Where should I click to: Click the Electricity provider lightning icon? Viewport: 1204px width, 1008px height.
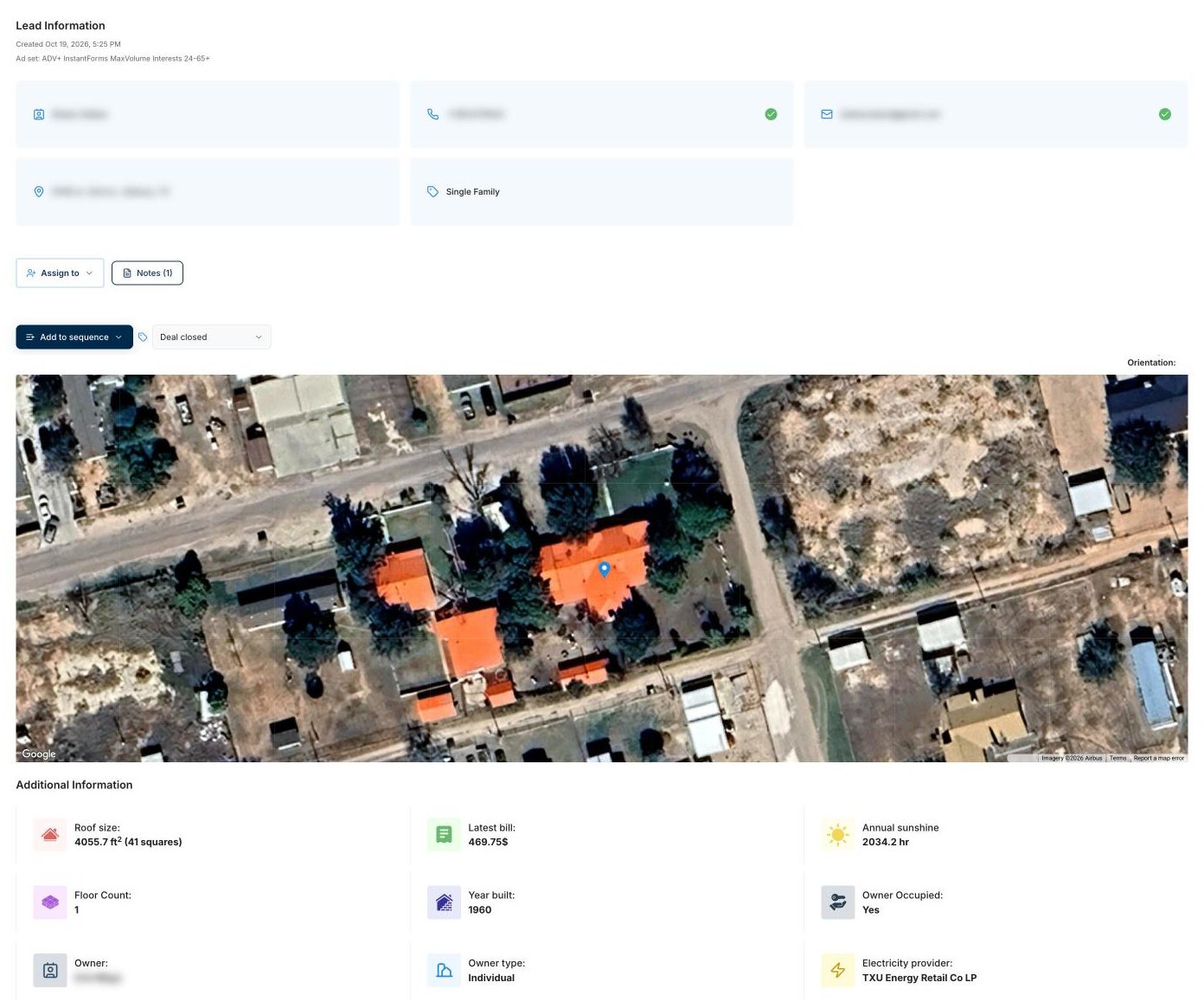tap(837, 971)
